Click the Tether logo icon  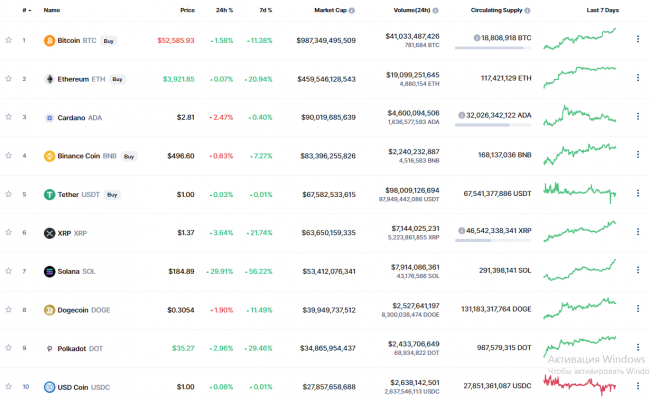49,194
